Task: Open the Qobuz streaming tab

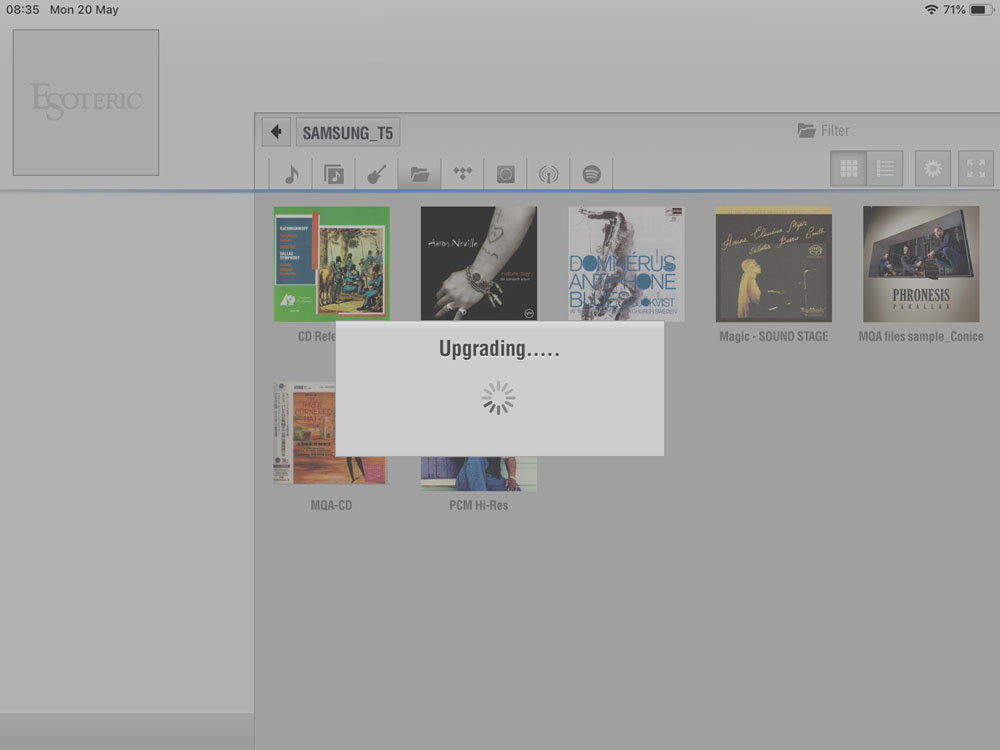Action: pos(505,174)
